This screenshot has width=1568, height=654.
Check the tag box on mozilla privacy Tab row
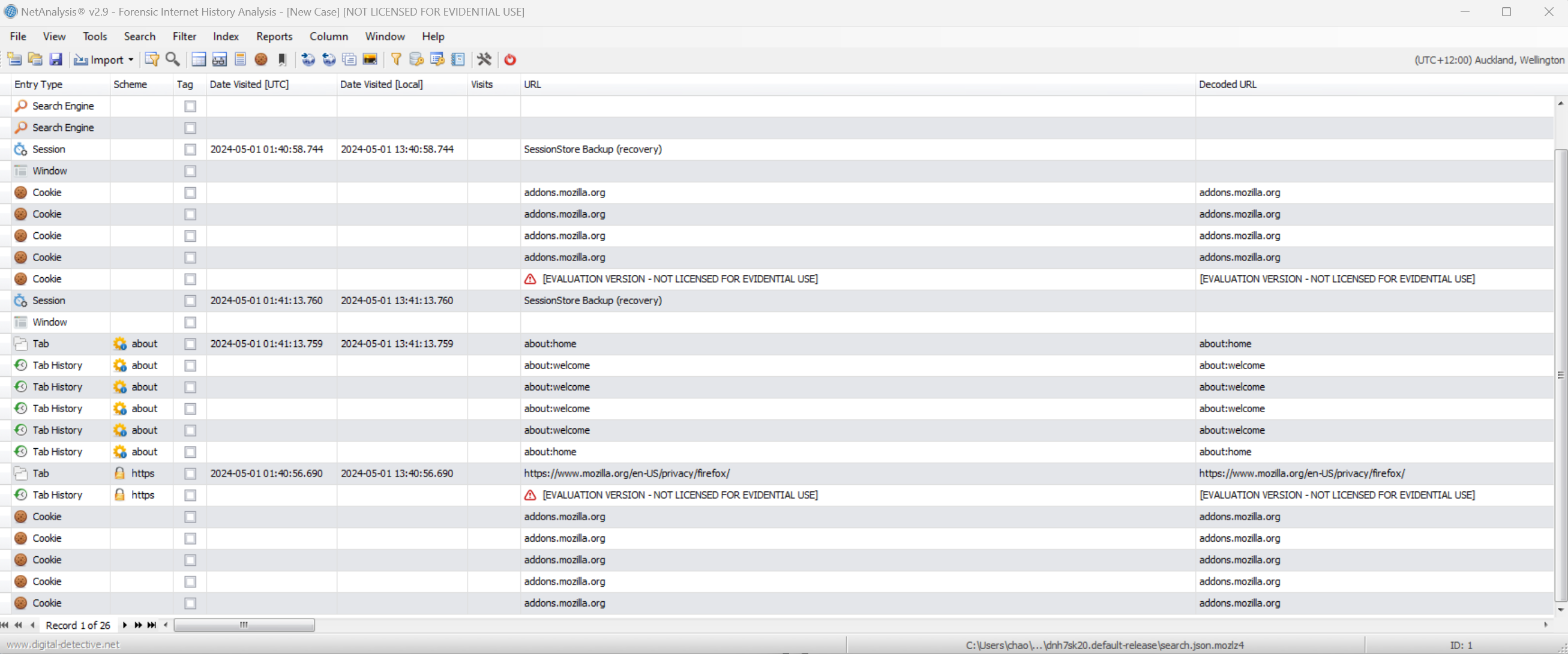point(190,473)
